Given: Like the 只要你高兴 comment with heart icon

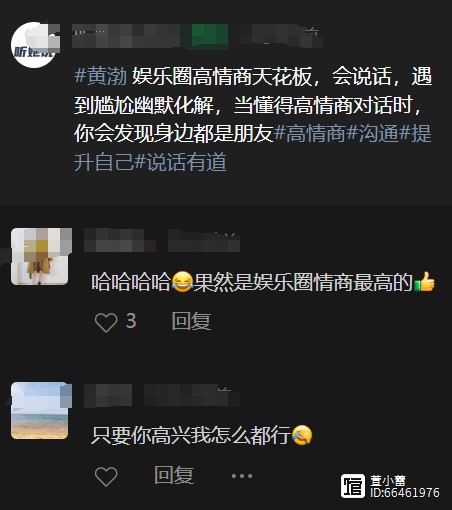Looking at the screenshot, I should click(106, 476).
